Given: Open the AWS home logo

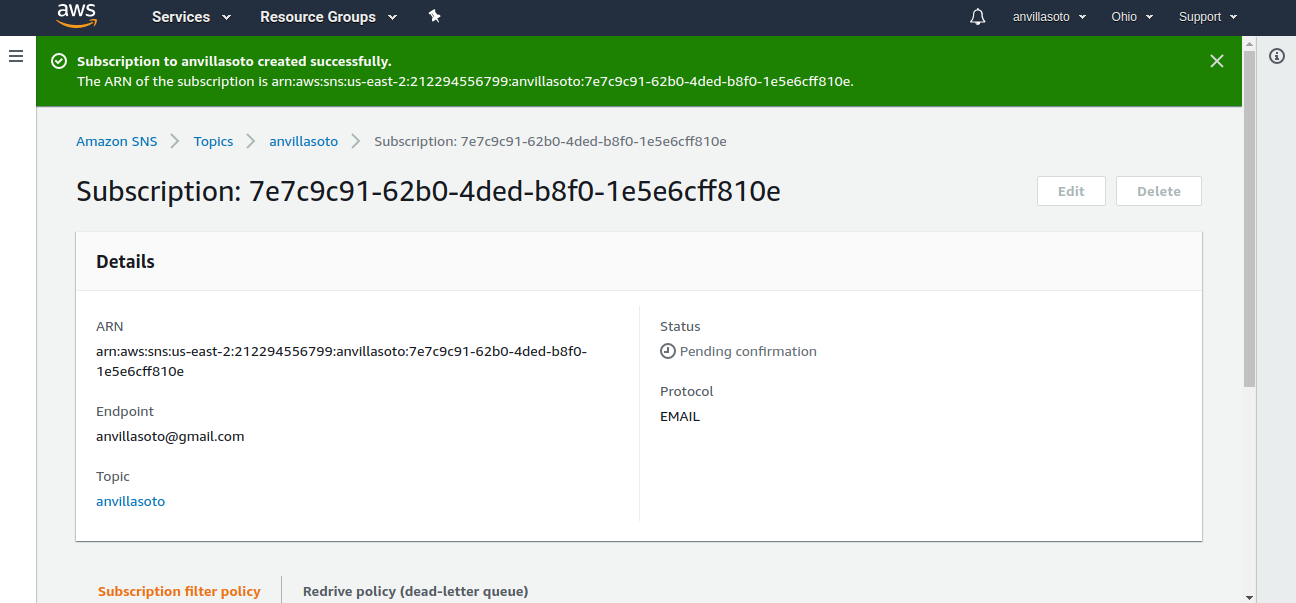Looking at the screenshot, I should 76,15.
